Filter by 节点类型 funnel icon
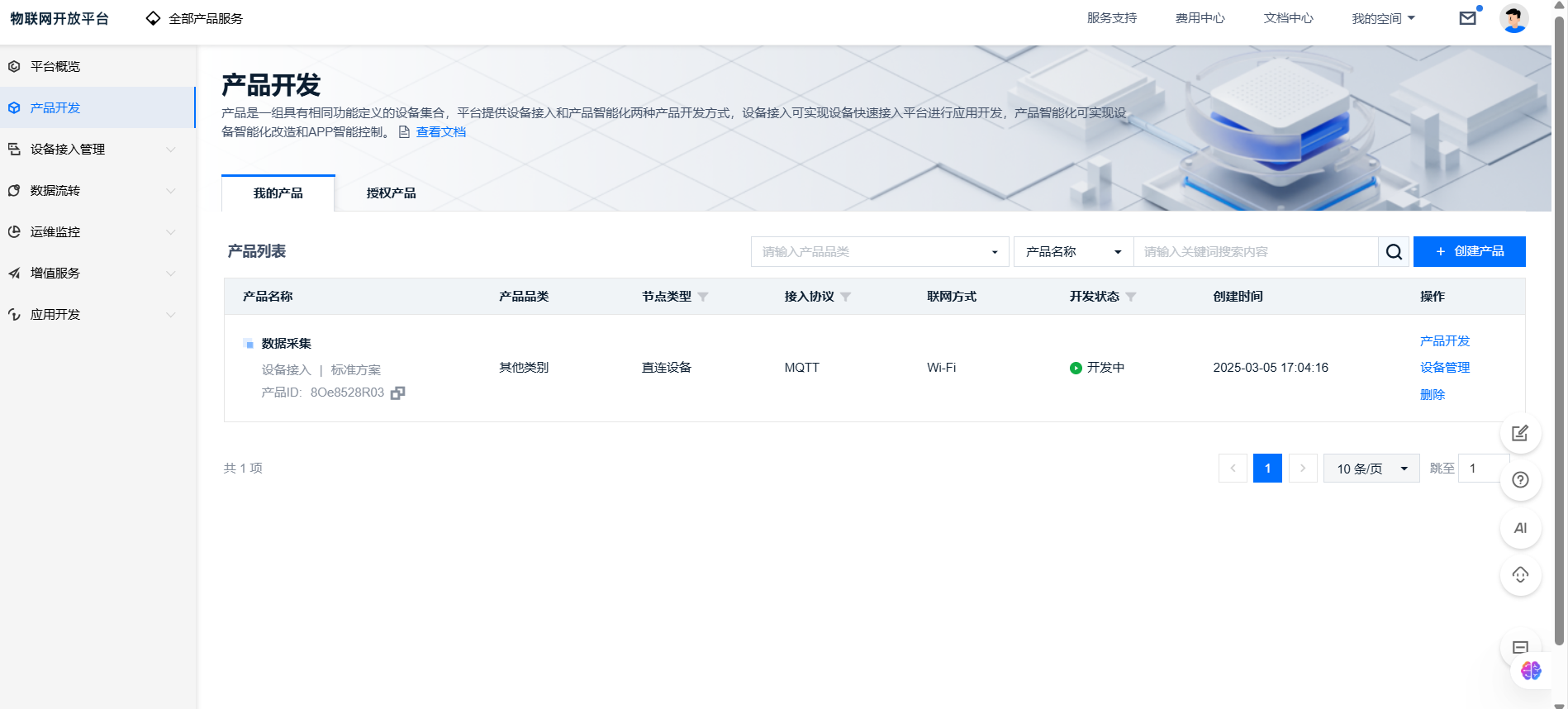The image size is (1568, 709). click(703, 297)
